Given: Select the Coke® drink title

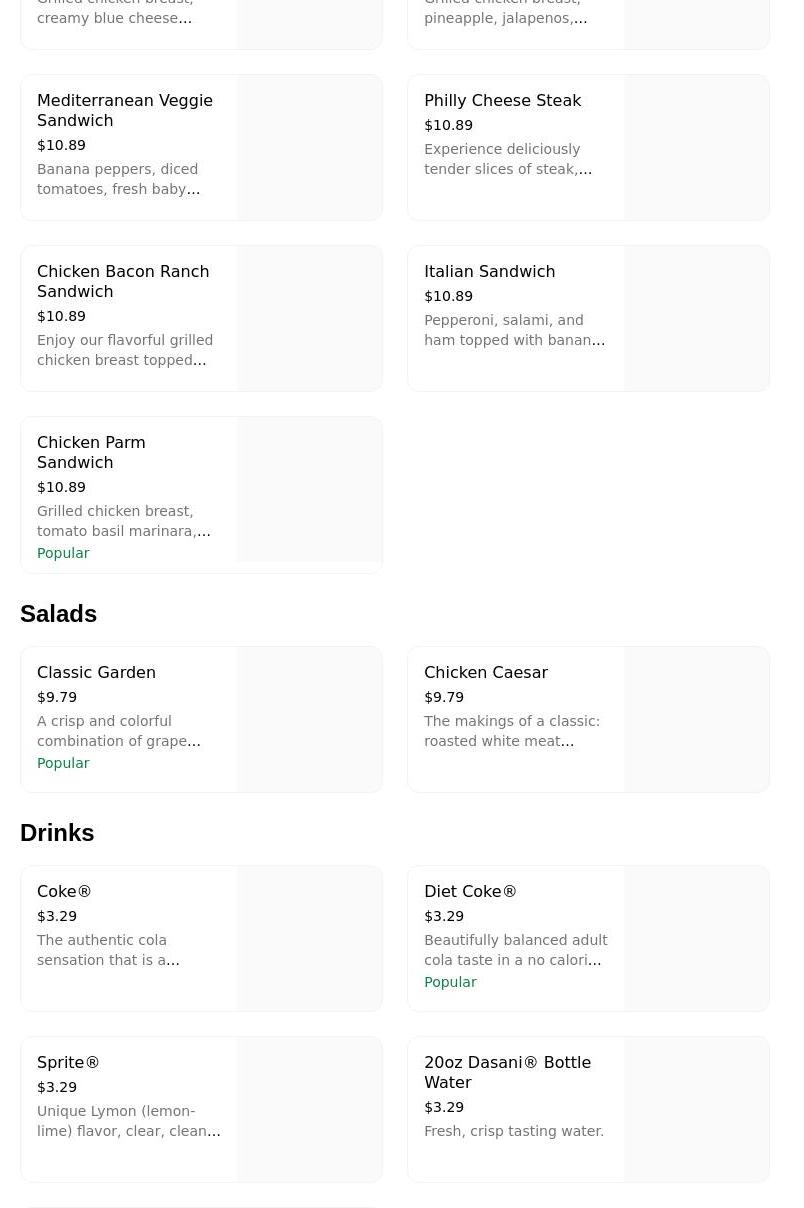Looking at the screenshot, I should pos(64,891).
